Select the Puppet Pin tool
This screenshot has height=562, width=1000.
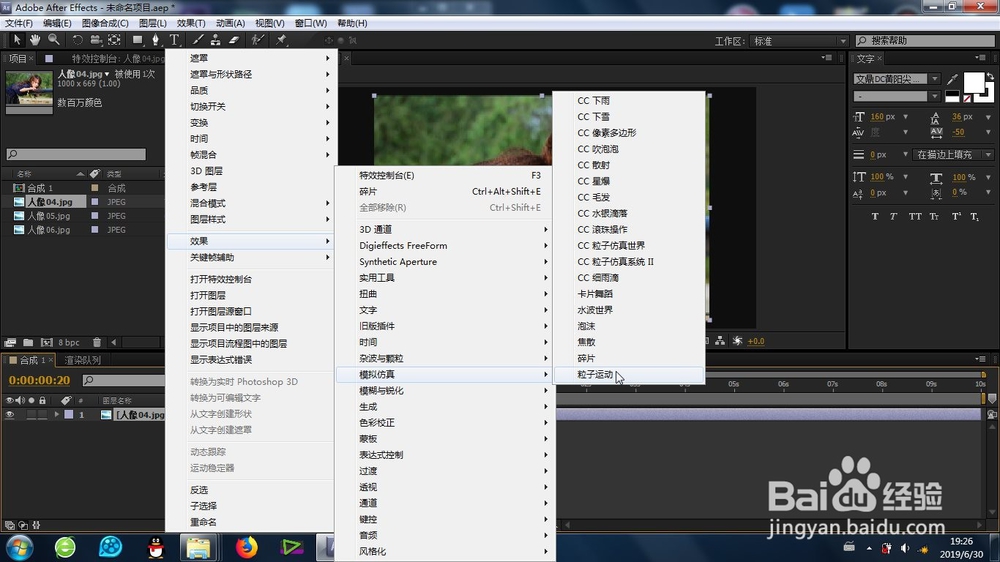pyautogui.click(x=281, y=40)
